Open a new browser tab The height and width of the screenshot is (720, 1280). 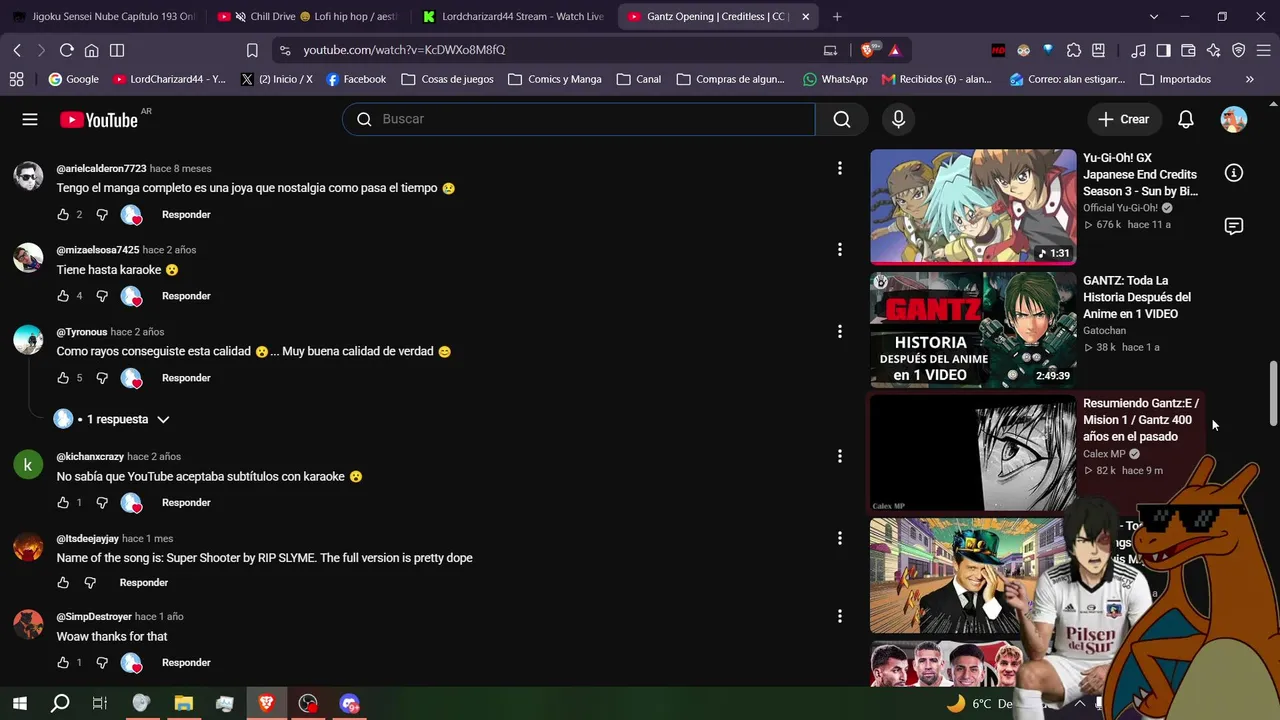837,17
